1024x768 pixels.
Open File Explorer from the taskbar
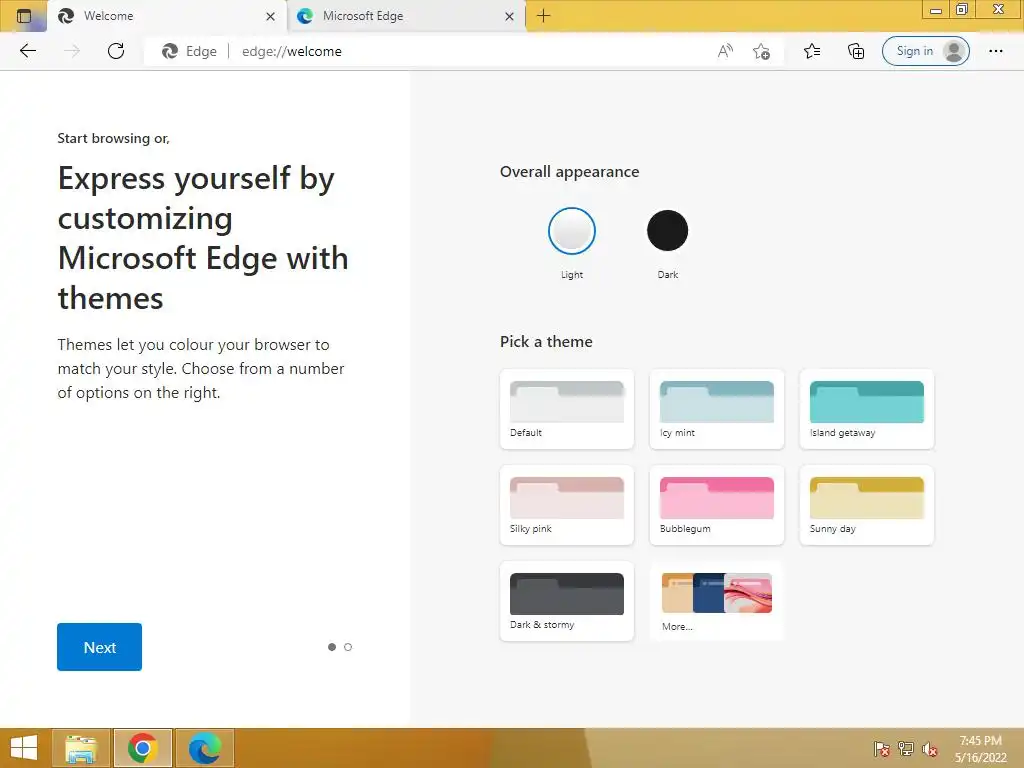[x=81, y=748]
